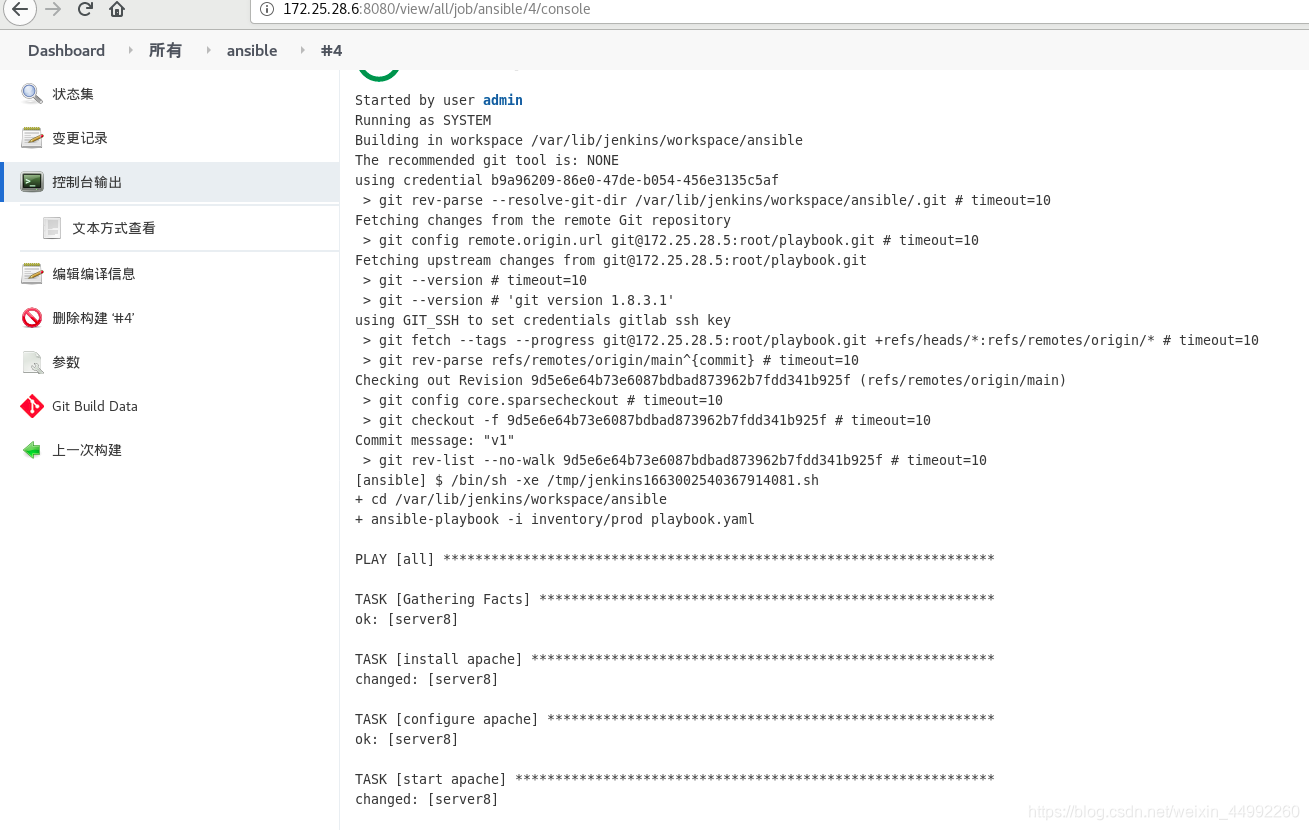Expand the dropdown arrow after ansible breadcrumb
Viewport: 1309px width, 830px height.
[x=302, y=50]
